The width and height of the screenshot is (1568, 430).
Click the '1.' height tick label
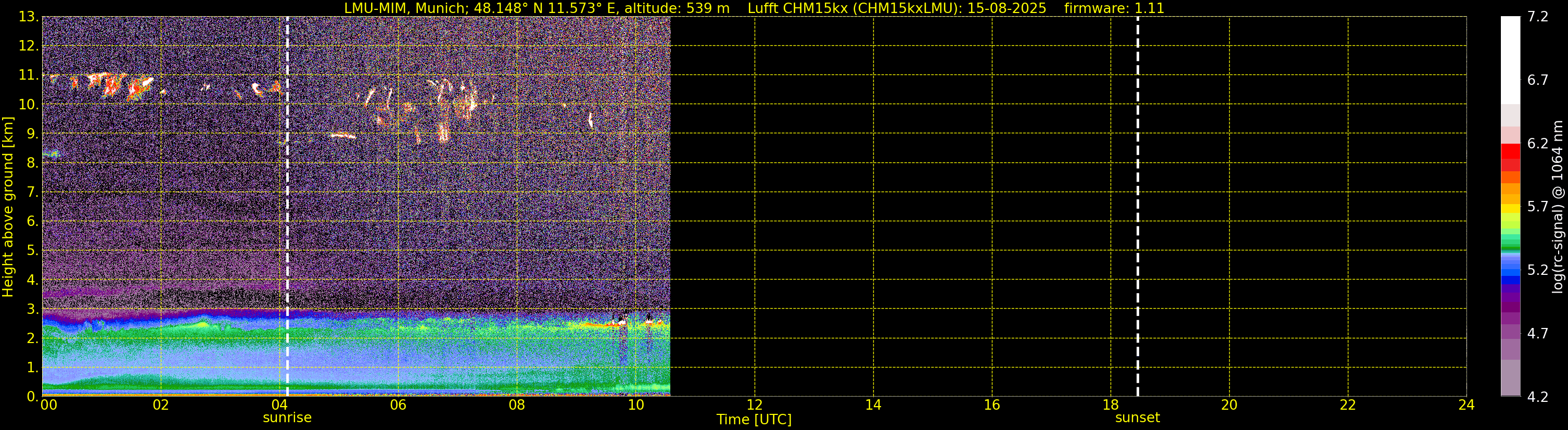point(32,368)
